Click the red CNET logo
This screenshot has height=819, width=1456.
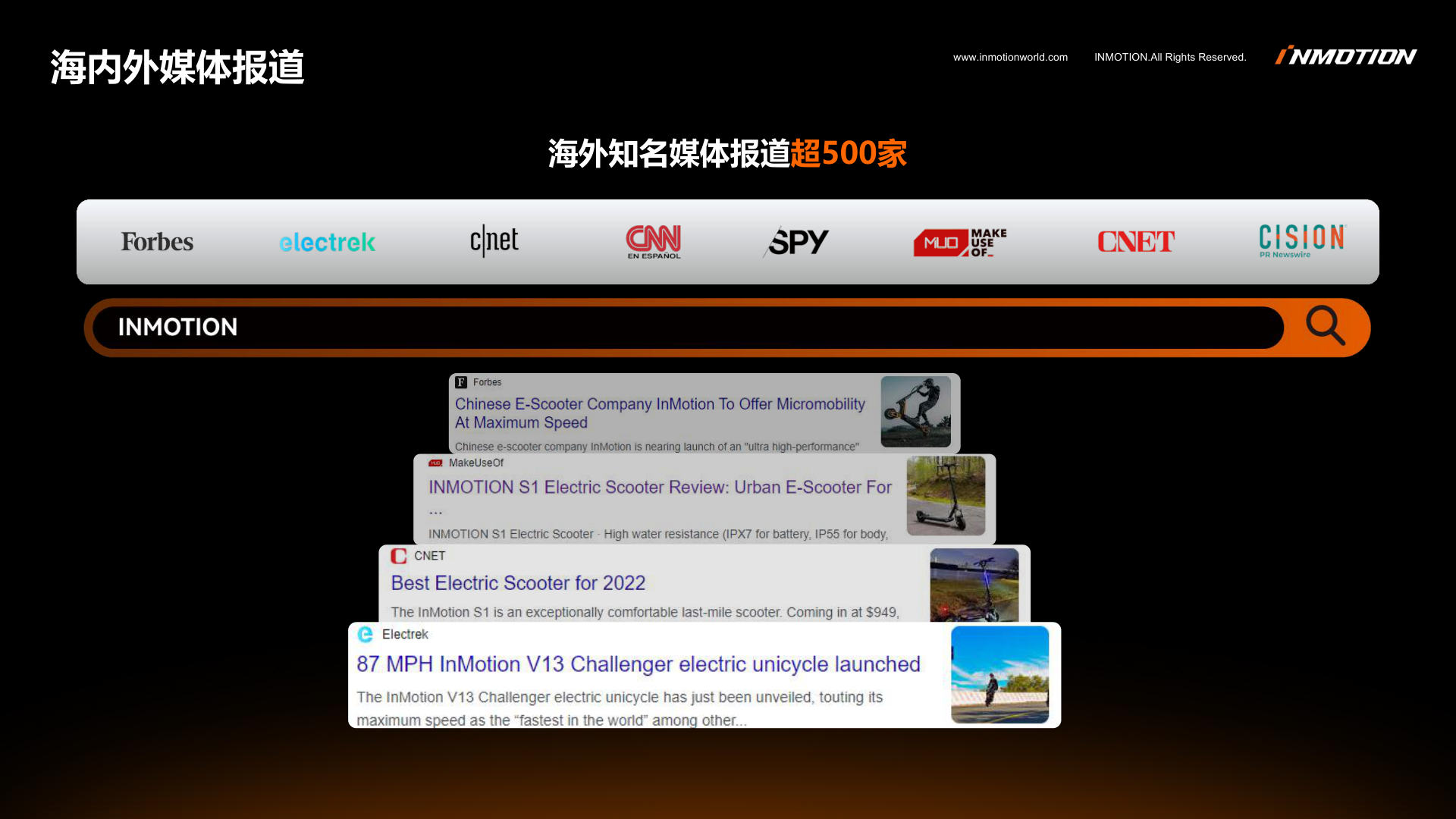click(x=1136, y=242)
